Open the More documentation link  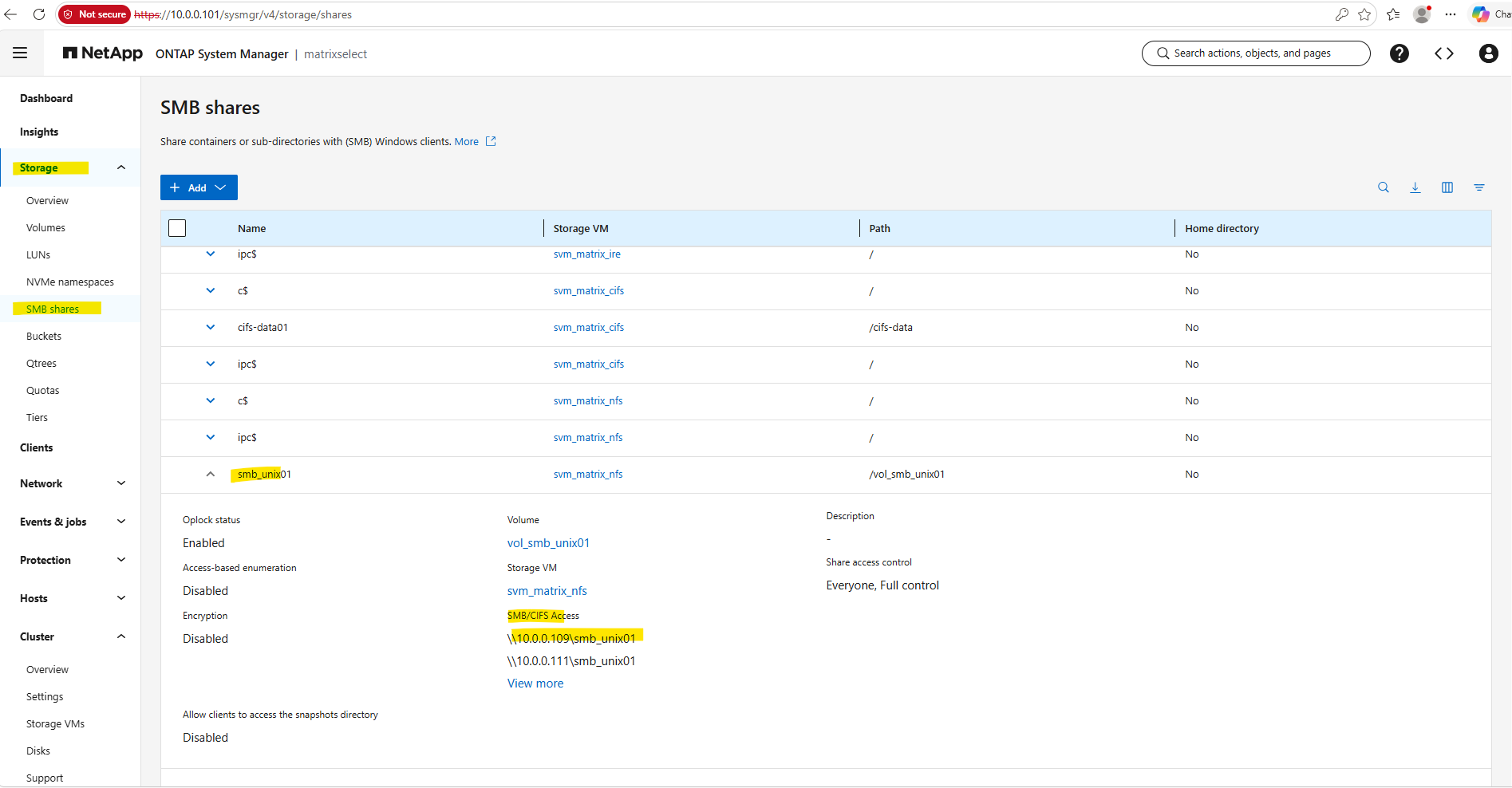click(x=467, y=141)
